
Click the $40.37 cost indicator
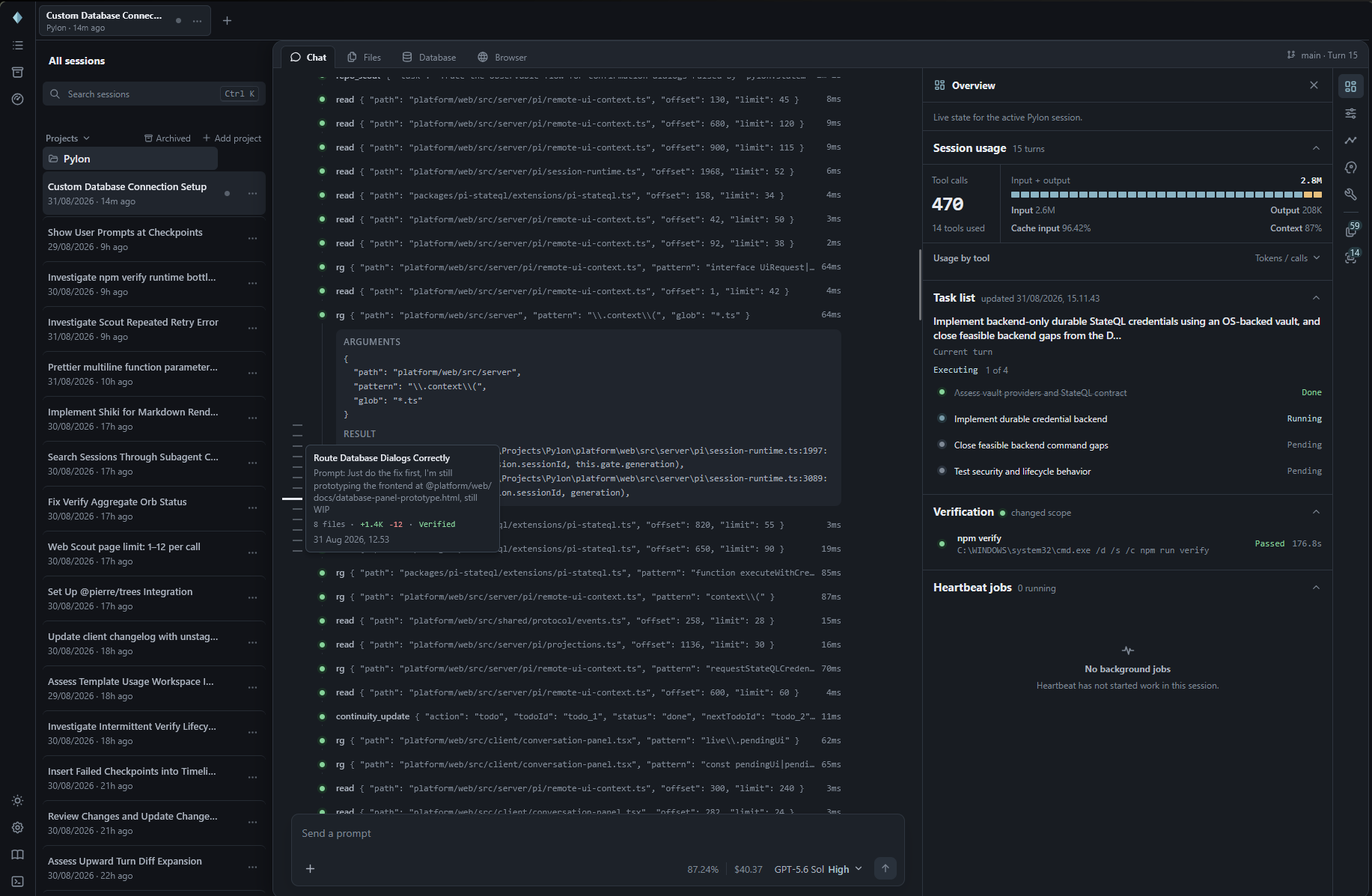point(748,870)
